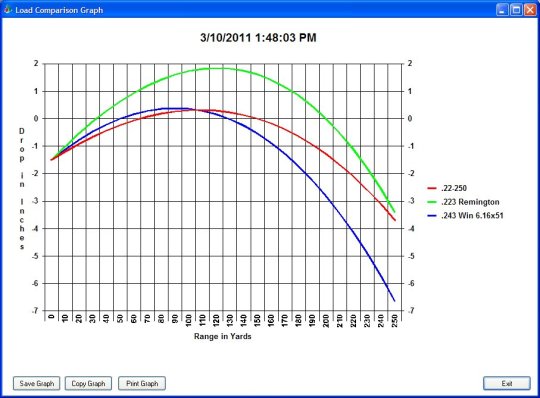Image resolution: width=540 pixels, height=398 pixels.
Task: Click the 150 yard x-axis tick label
Action: click(x=257, y=321)
